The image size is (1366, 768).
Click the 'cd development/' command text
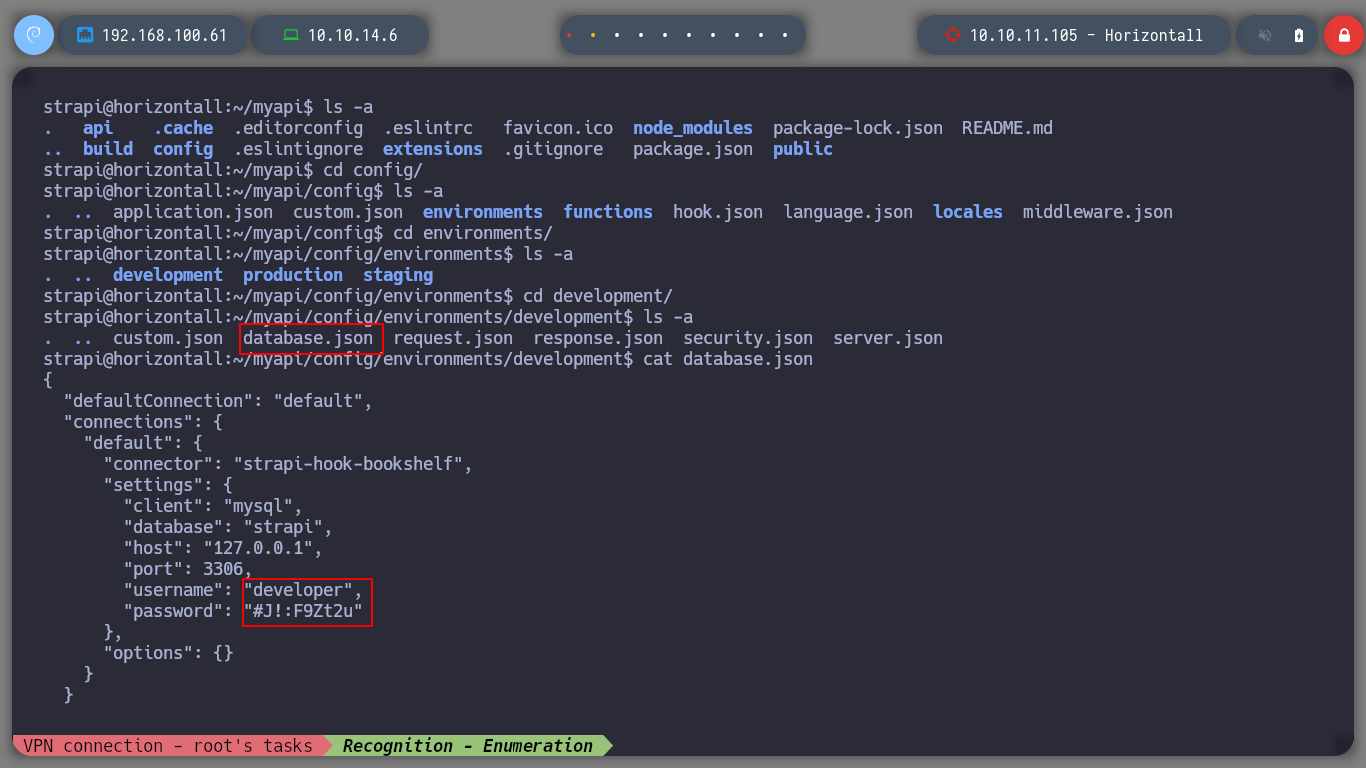click(x=598, y=296)
